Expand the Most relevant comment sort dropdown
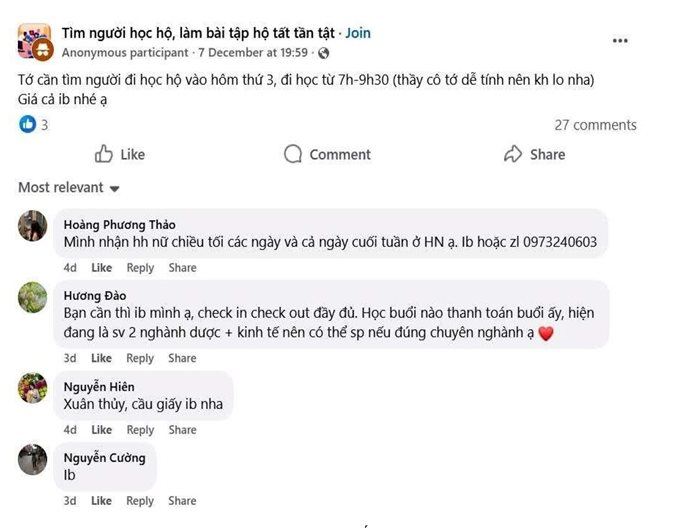697x528 pixels. coord(69,188)
